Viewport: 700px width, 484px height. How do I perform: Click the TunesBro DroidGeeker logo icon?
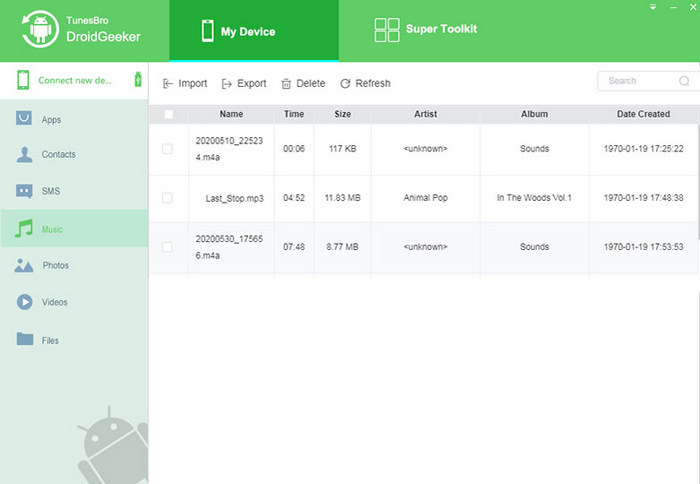[x=40, y=29]
